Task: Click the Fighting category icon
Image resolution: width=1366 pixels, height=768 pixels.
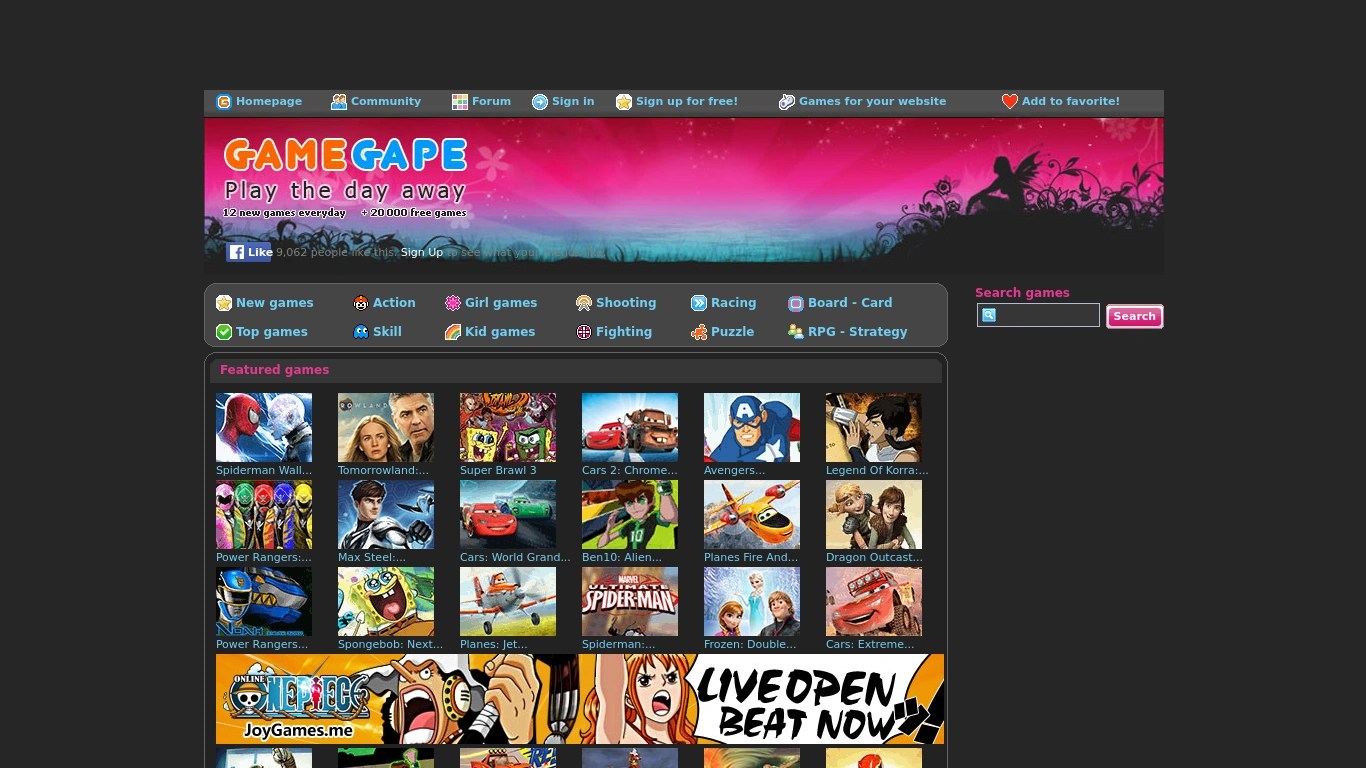Action: [584, 332]
